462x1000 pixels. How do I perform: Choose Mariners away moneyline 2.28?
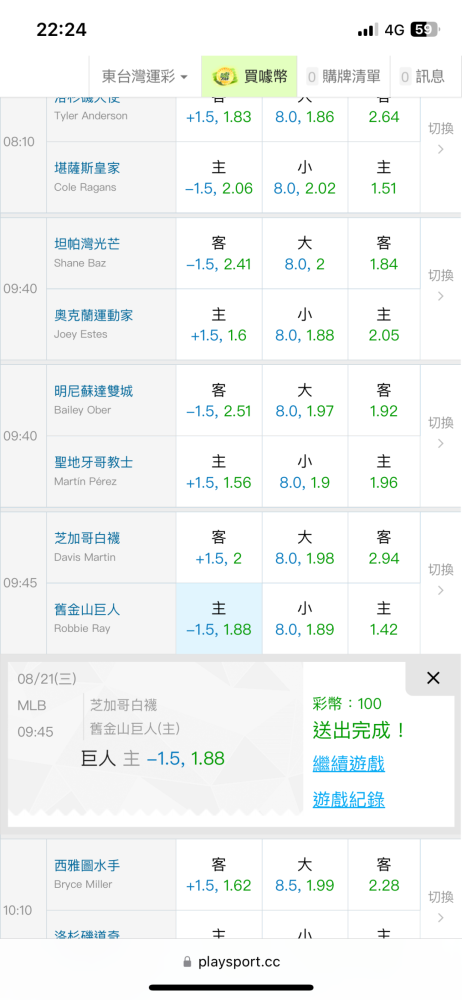(x=384, y=875)
